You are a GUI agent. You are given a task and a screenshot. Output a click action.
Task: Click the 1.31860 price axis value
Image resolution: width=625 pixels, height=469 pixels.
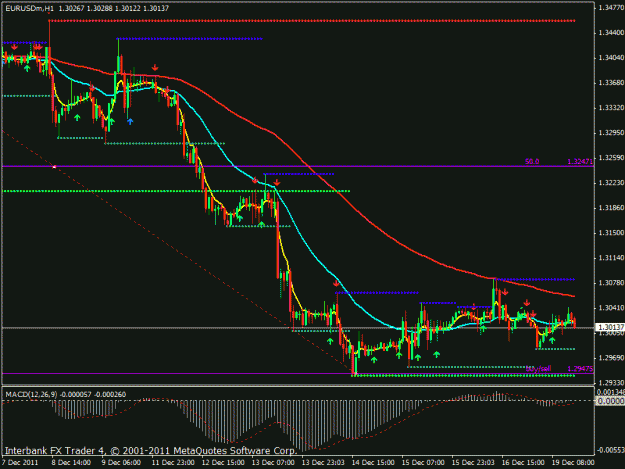click(611, 208)
